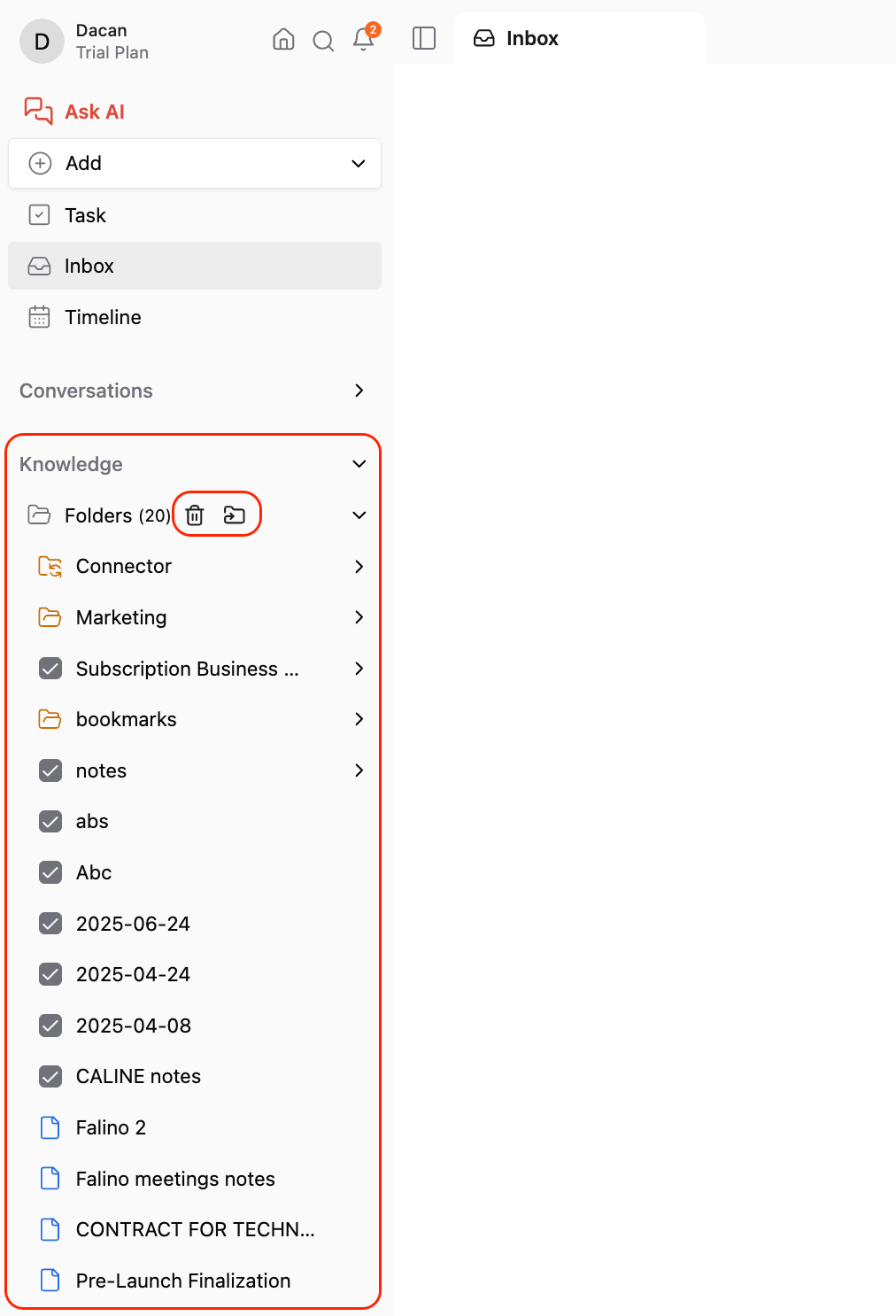Open Dacan Trial Plan account name
The width and height of the screenshot is (896, 1316).
(x=101, y=30)
